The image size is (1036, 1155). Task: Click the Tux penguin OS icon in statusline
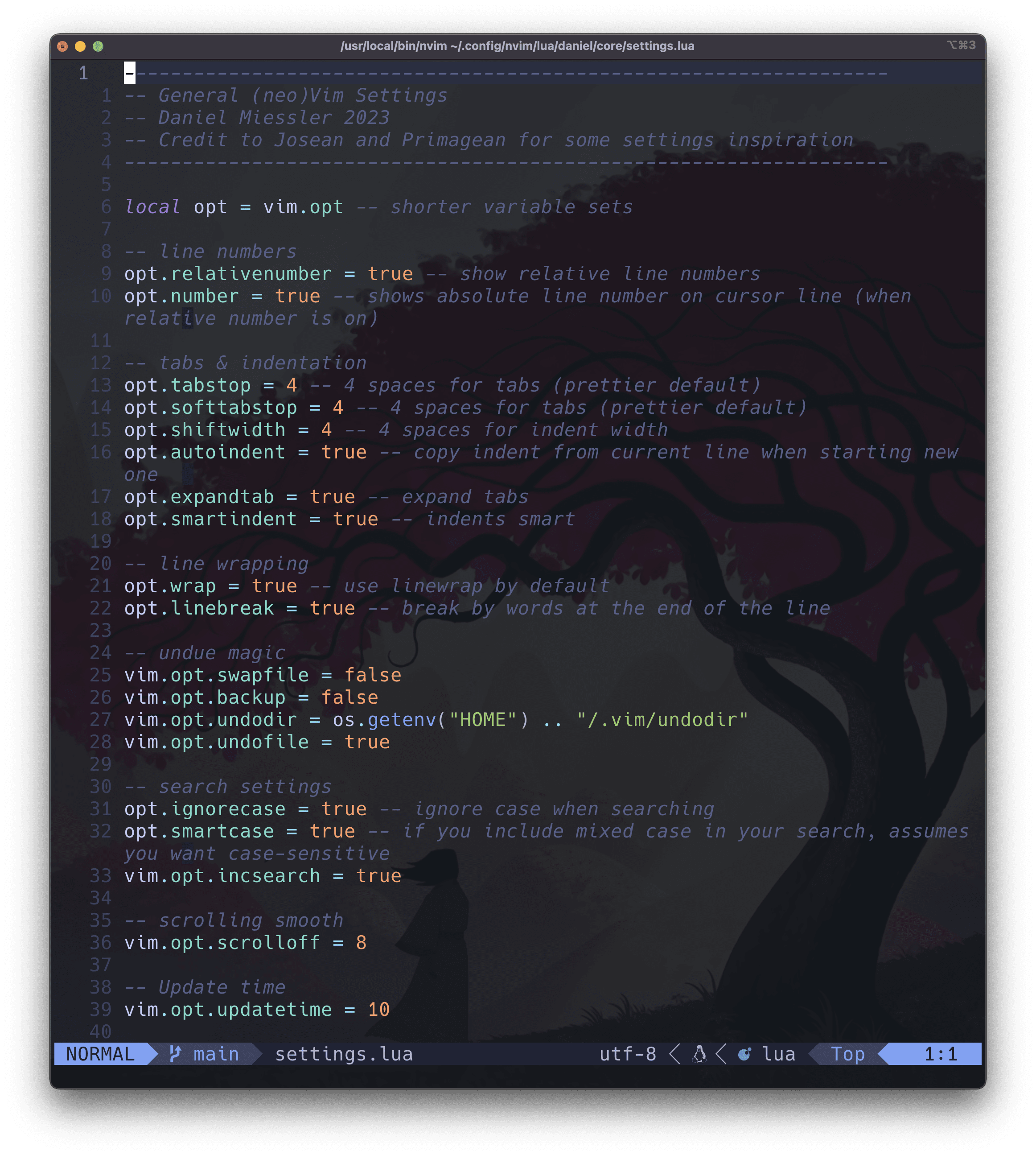[700, 1054]
